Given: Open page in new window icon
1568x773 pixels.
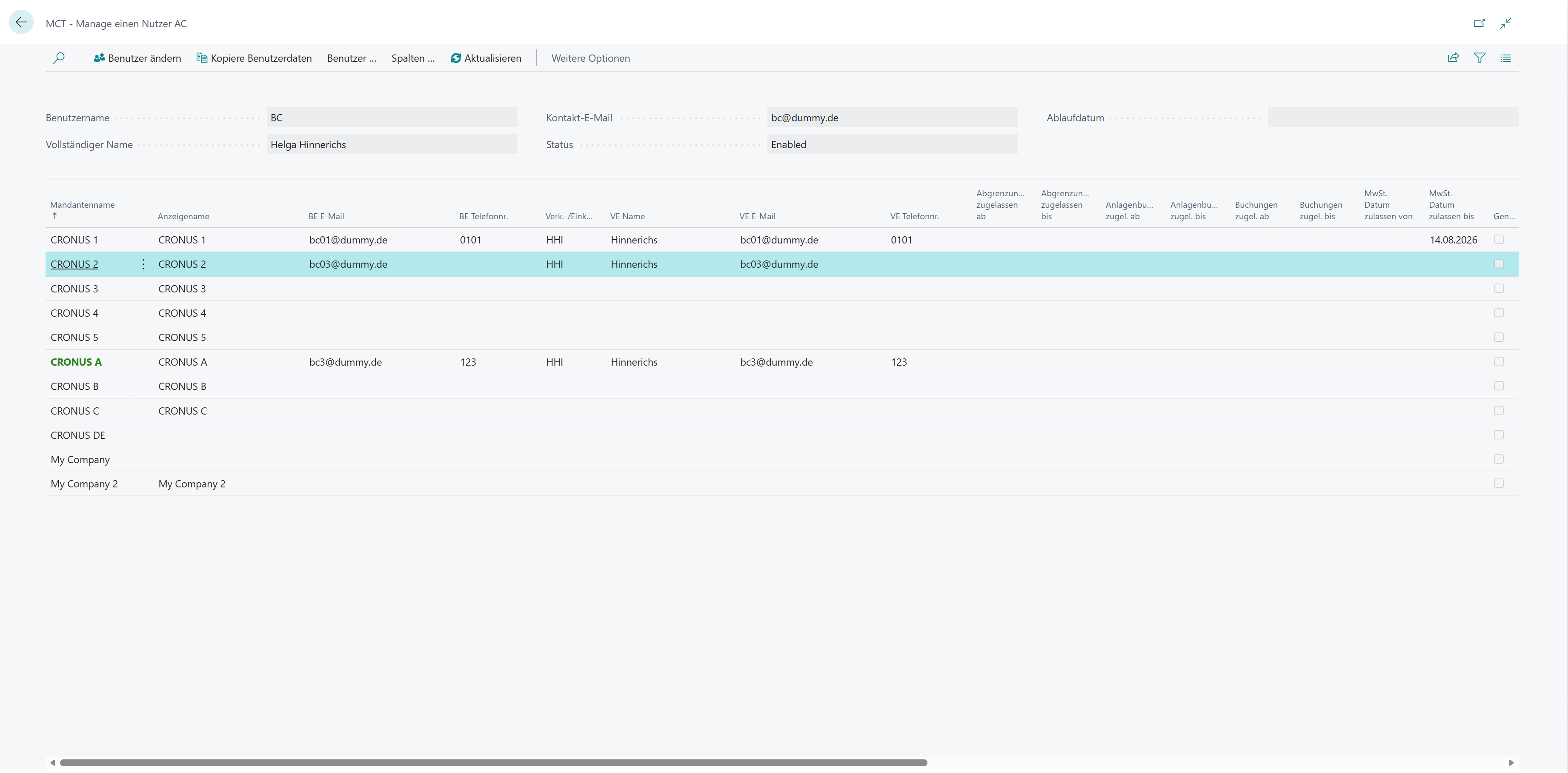Looking at the screenshot, I should click(x=1479, y=23).
